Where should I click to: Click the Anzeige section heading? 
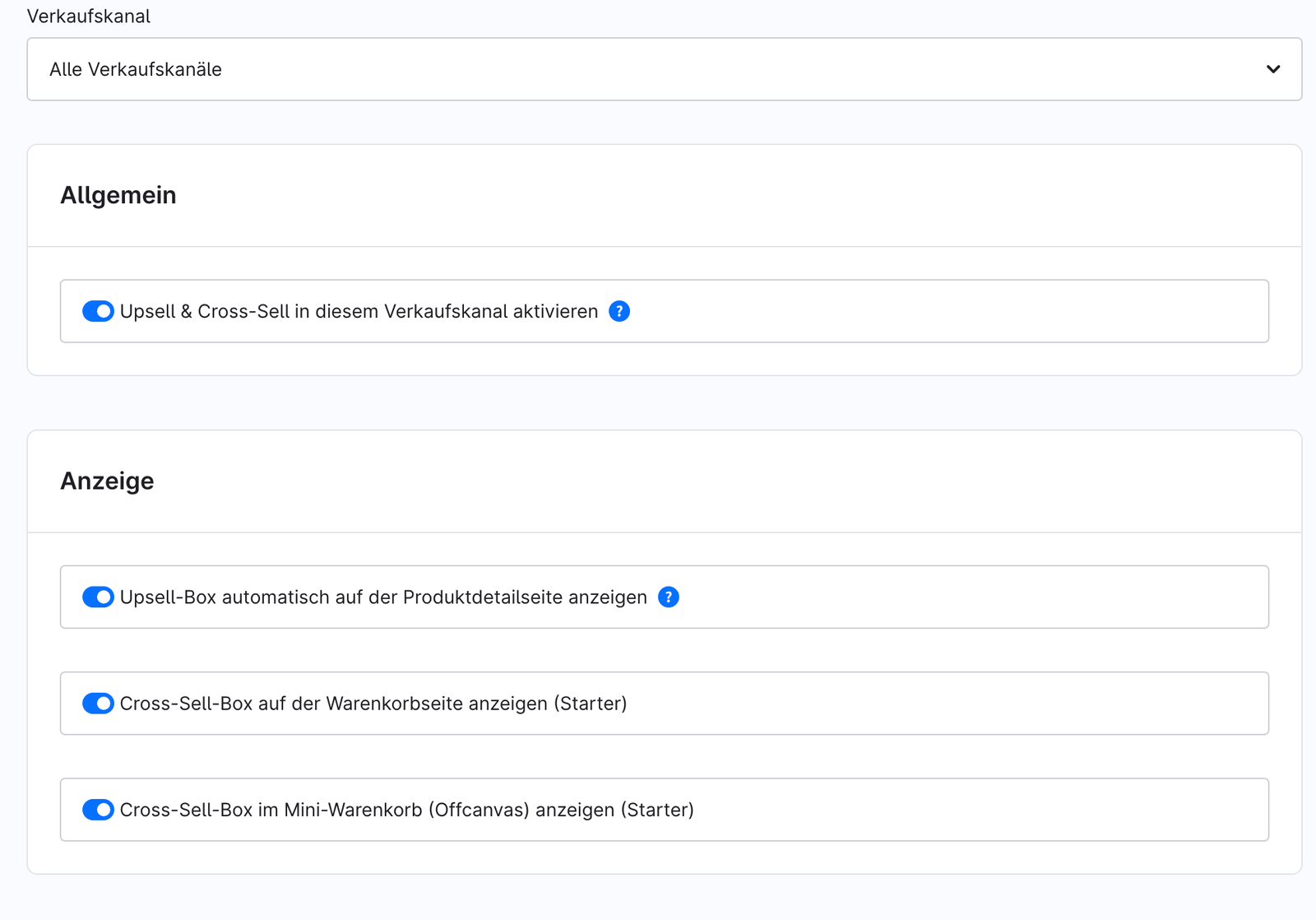pyautogui.click(x=107, y=481)
